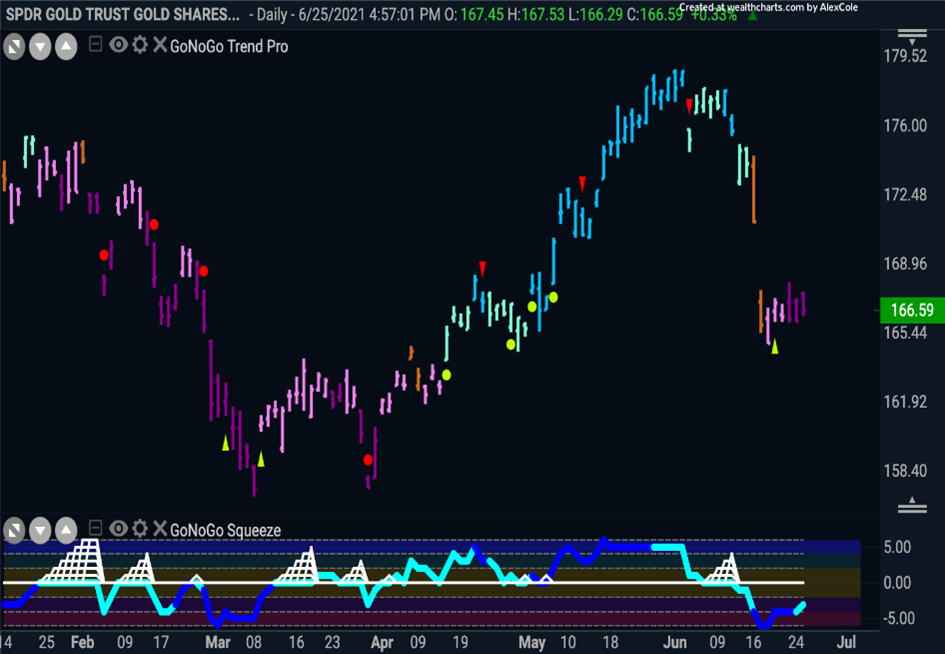Image resolution: width=945 pixels, height=654 pixels.
Task: Click the Apr date axis label
Action: click(x=382, y=642)
